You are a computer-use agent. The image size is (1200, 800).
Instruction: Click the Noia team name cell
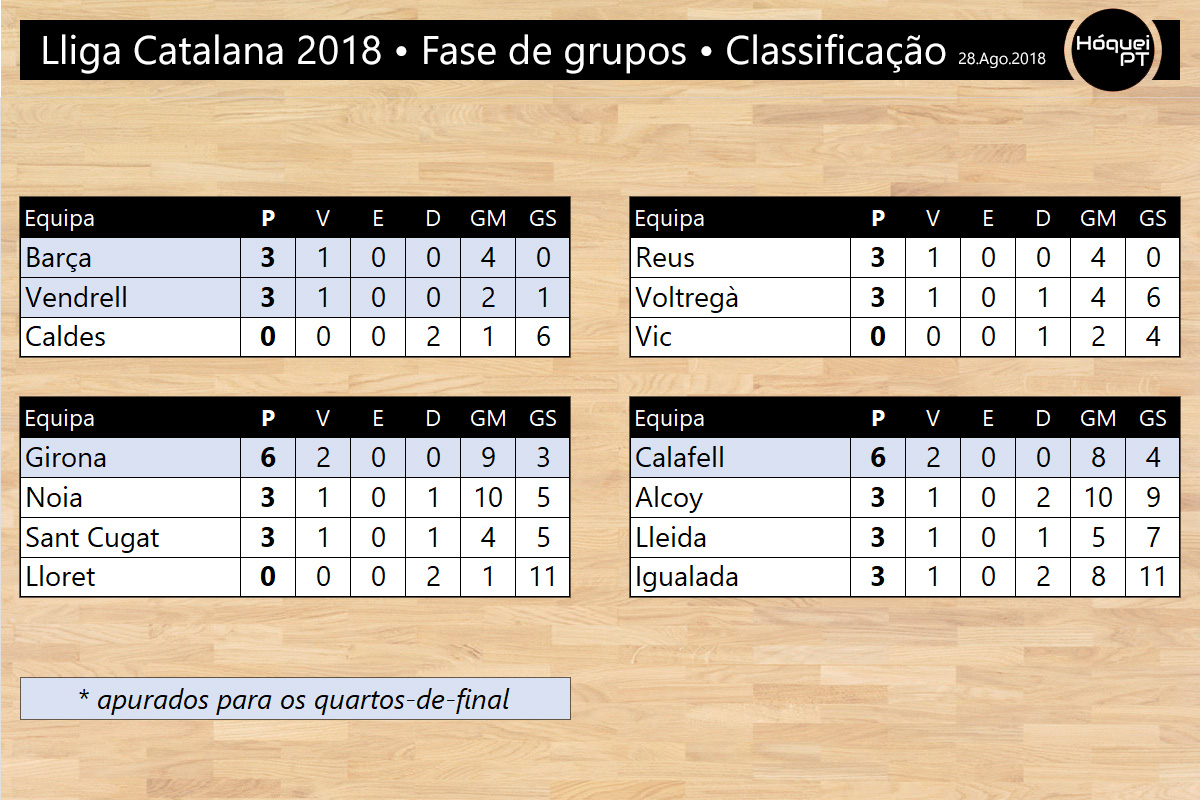(x=131, y=498)
